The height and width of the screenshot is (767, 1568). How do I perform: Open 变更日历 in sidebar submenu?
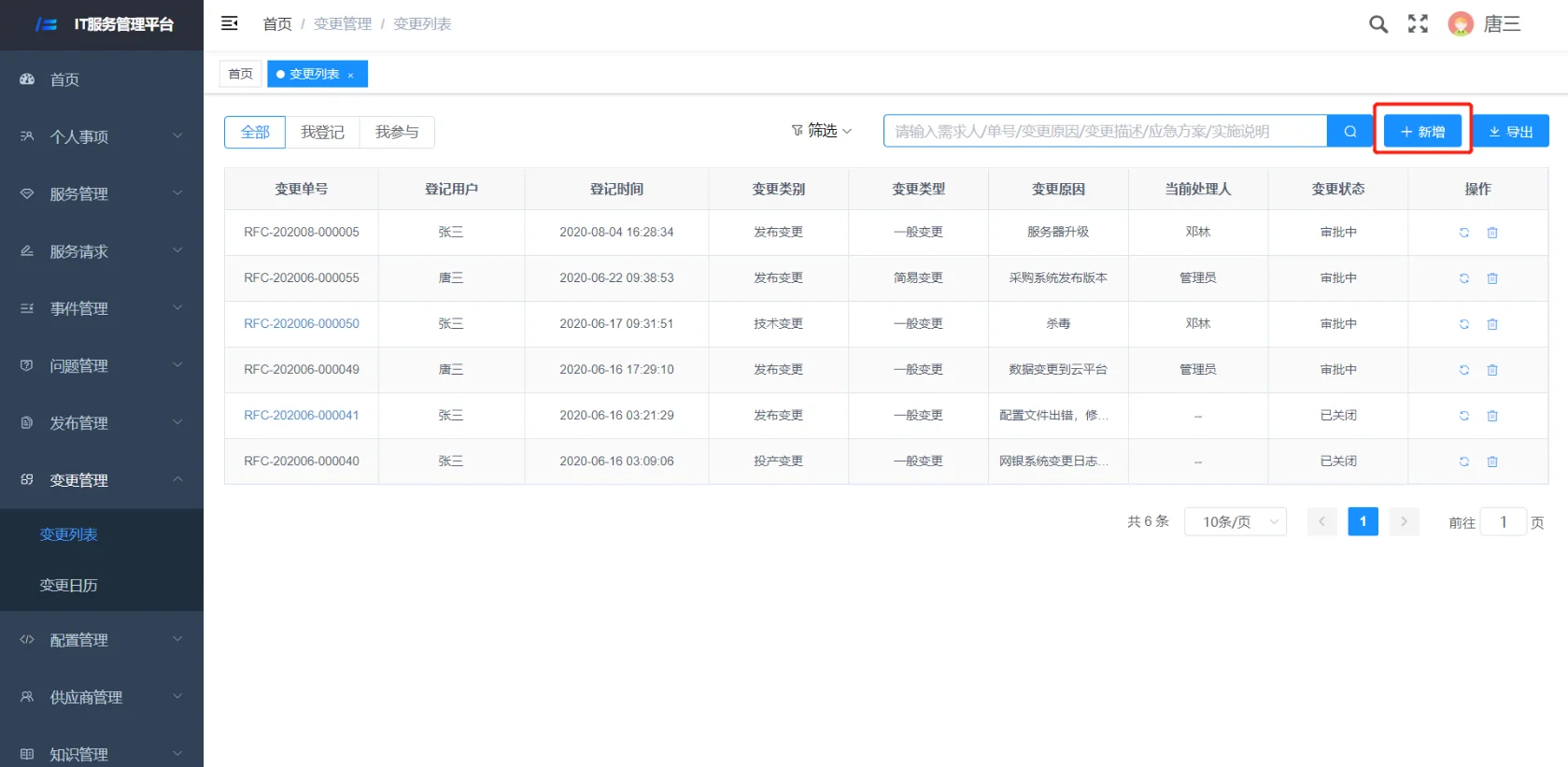click(x=102, y=586)
